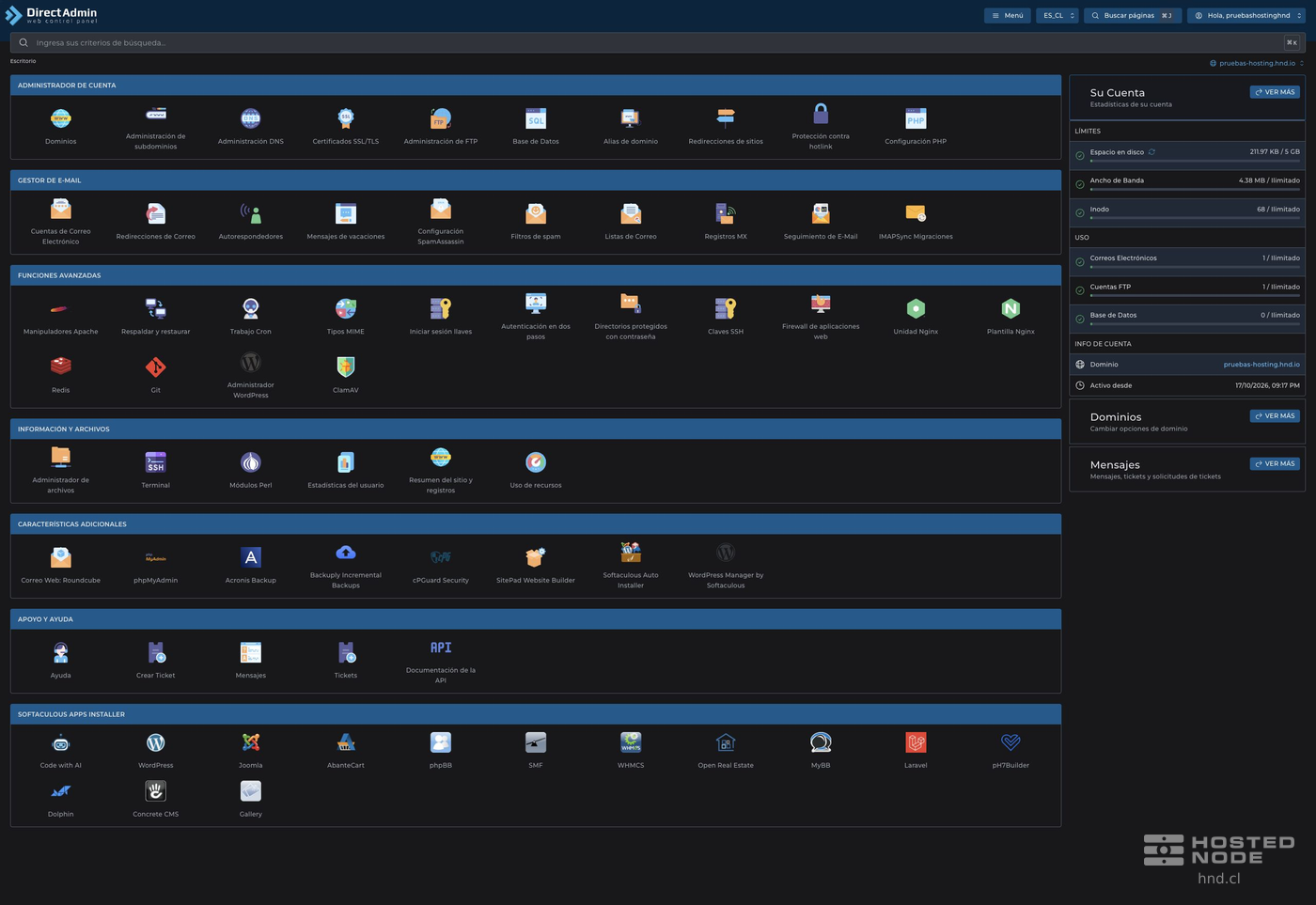Open Certificados SSL/TLS

[345, 118]
